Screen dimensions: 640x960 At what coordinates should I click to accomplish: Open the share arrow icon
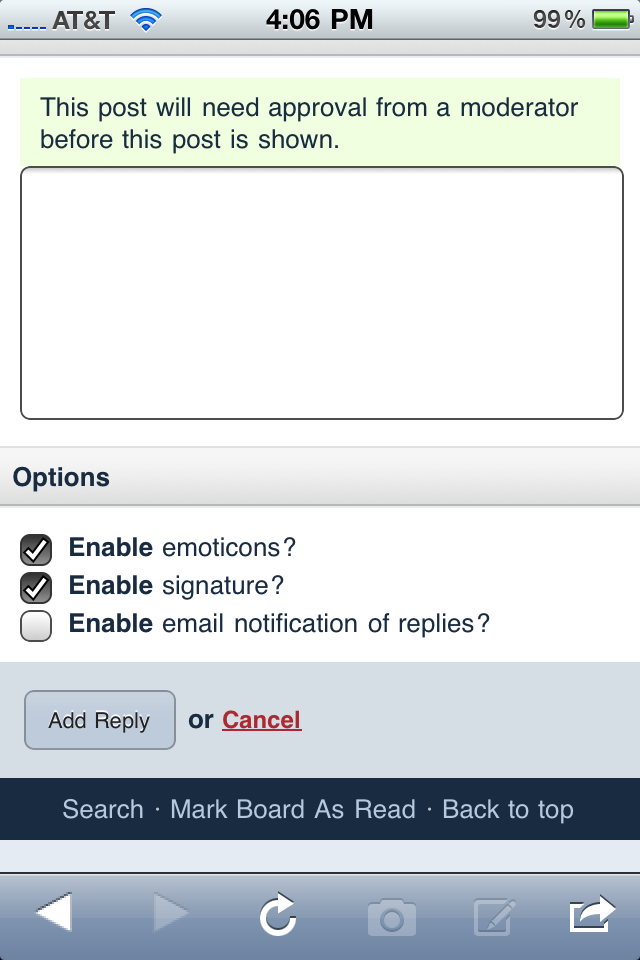click(591, 914)
